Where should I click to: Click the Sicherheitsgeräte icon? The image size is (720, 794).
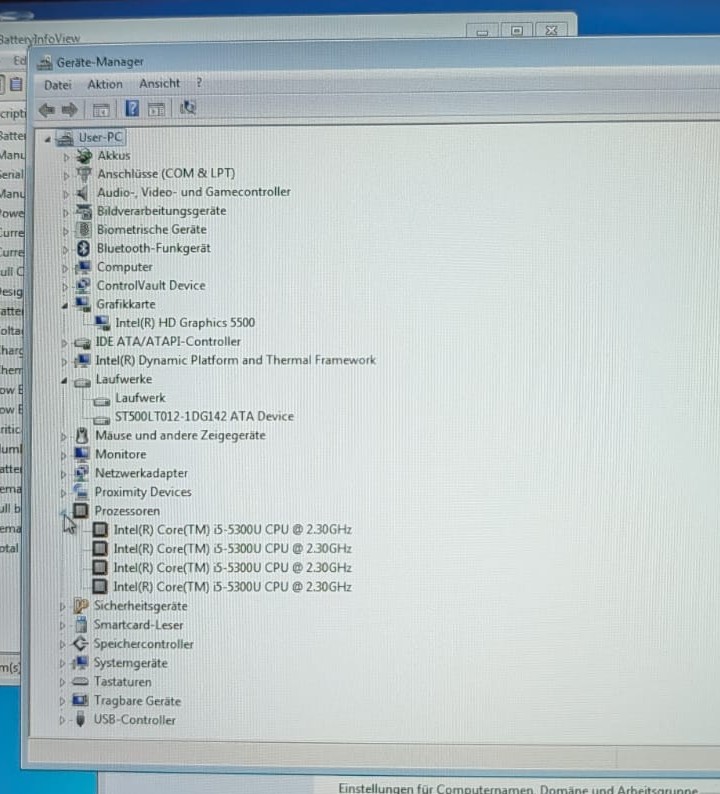pyautogui.click(x=81, y=606)
